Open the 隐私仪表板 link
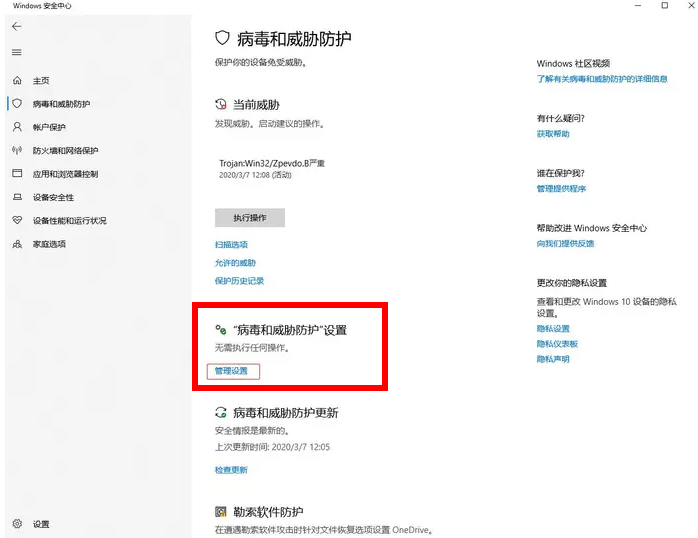698x538 pixels. coord(557,344)
